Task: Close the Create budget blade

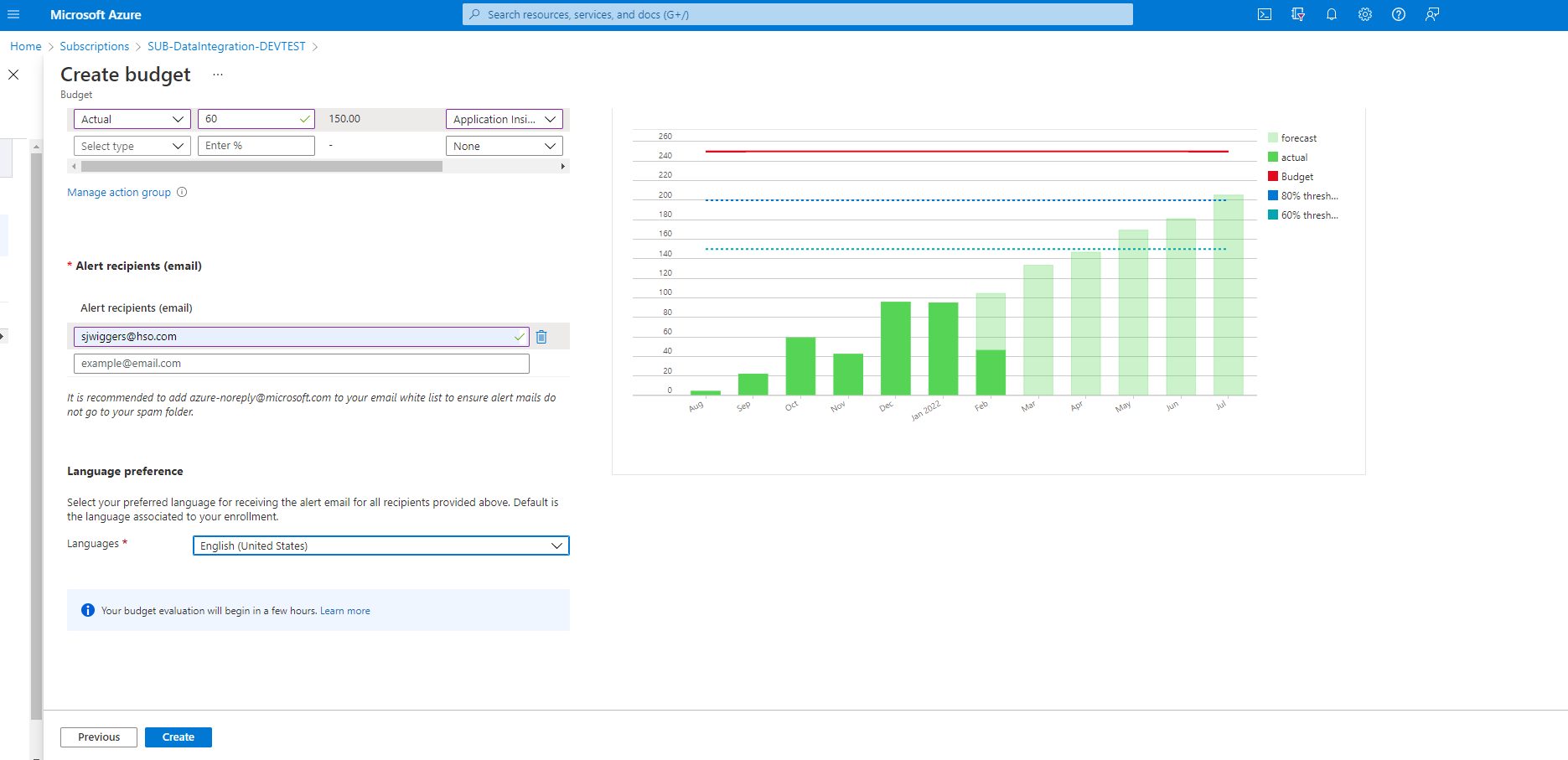Action: (x=13, y=75)
